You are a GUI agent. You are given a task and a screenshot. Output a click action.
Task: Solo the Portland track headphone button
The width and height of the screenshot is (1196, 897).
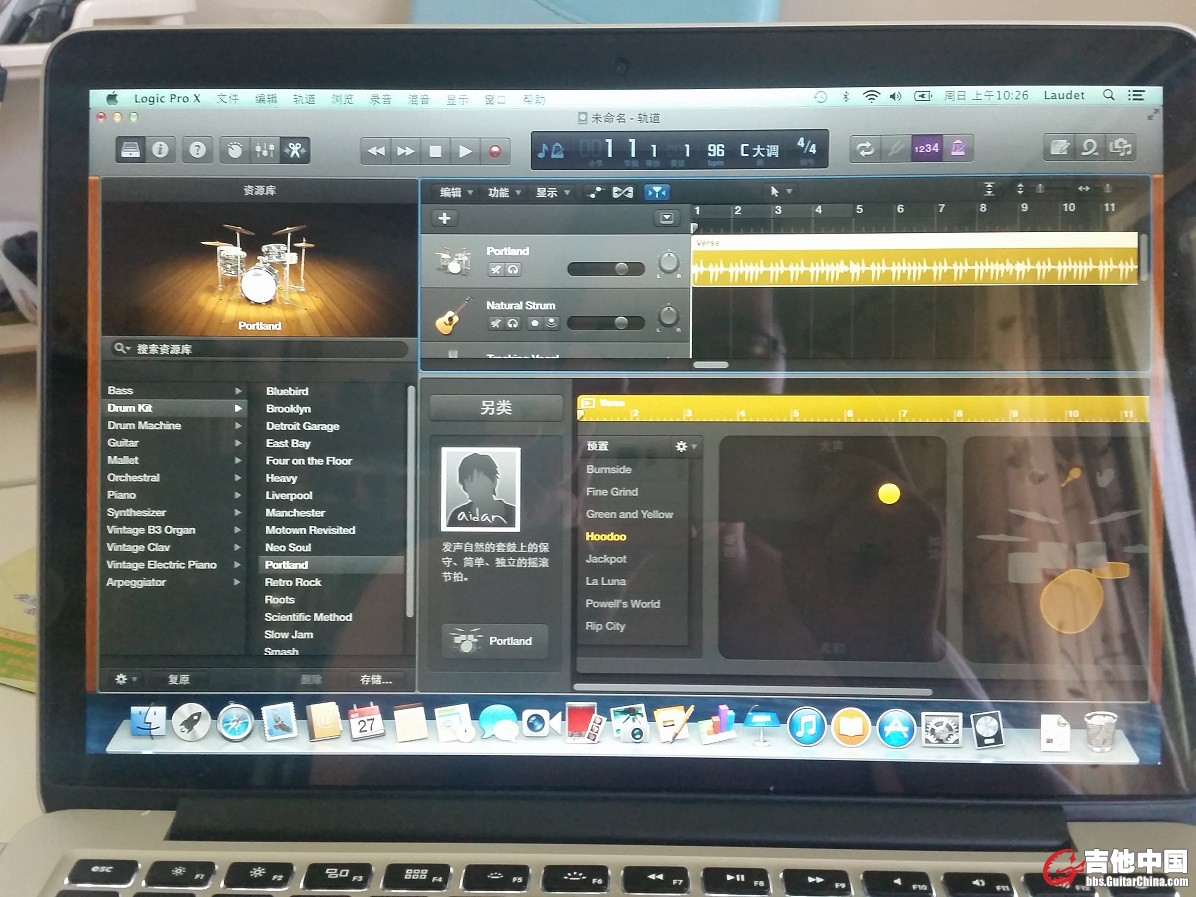point(513,269)
